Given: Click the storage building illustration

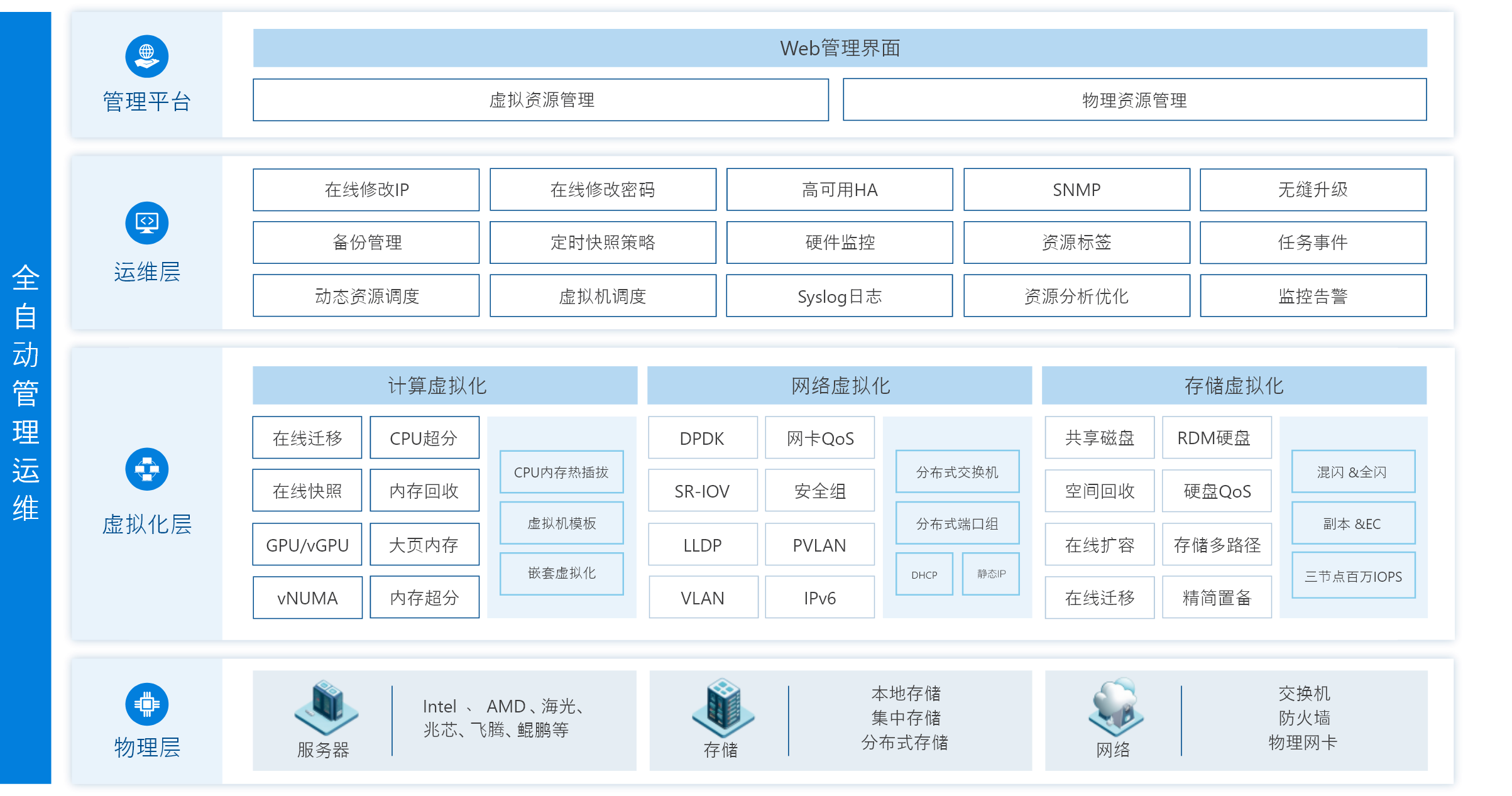Looking at the screenshot, I should point(723,707).
